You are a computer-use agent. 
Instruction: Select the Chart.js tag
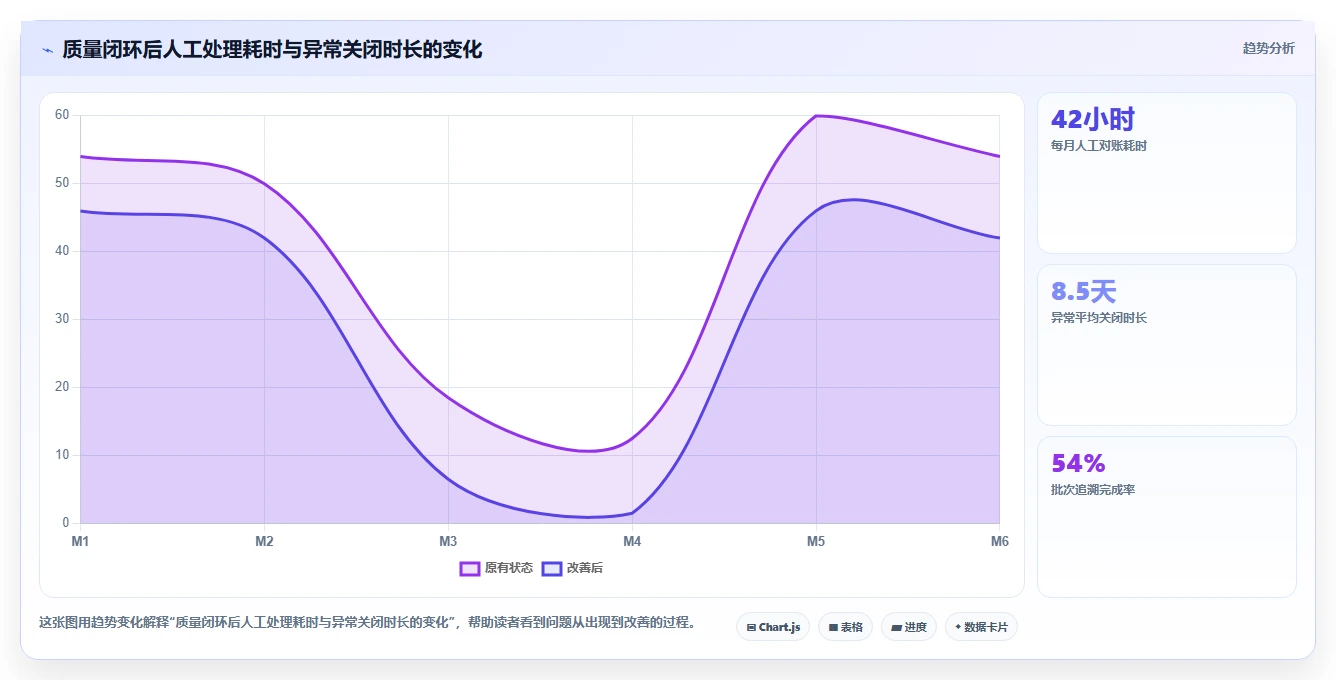tap(773, 627)
